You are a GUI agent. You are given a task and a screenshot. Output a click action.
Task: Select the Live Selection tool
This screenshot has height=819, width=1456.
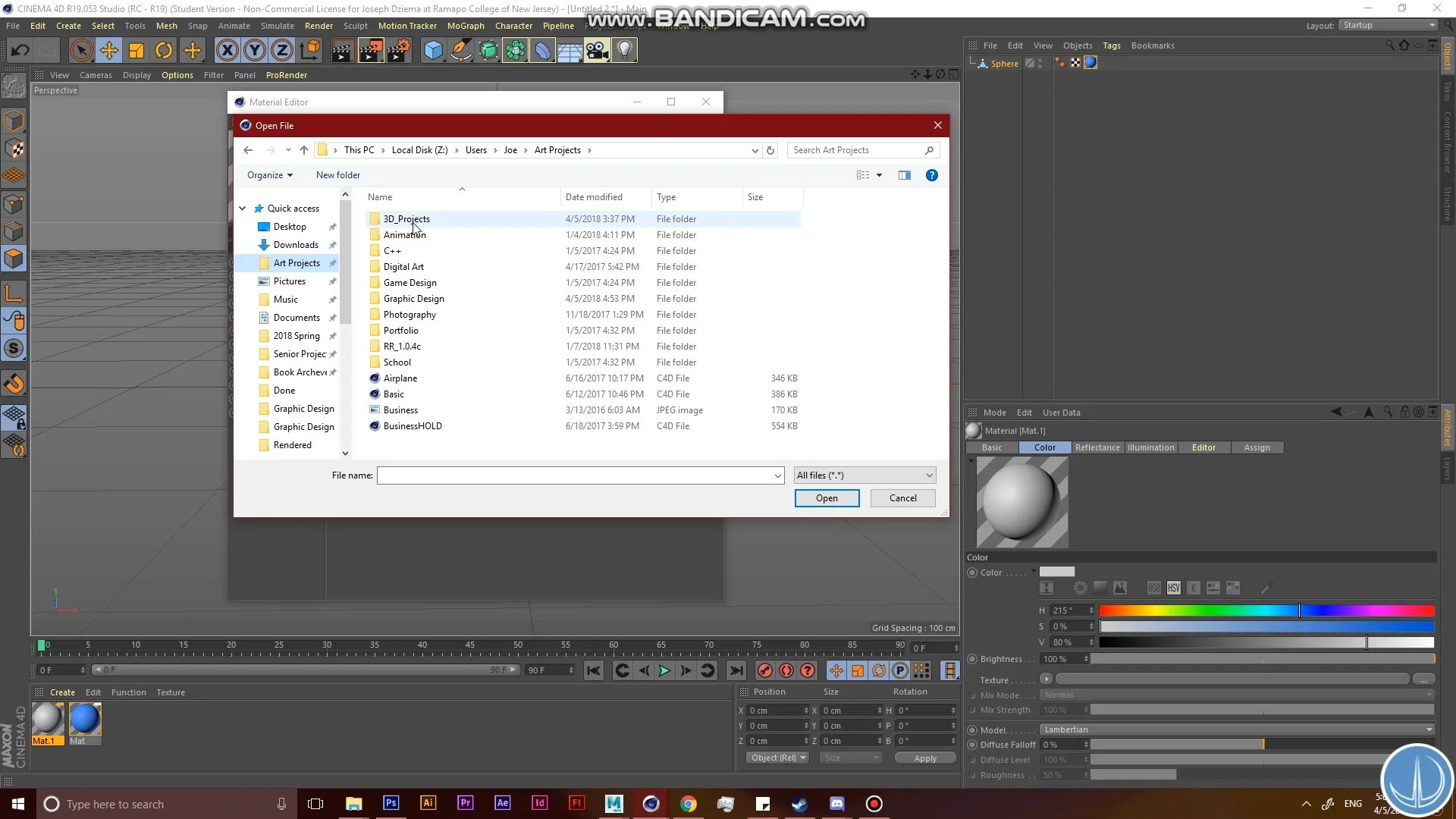(82, 50)
